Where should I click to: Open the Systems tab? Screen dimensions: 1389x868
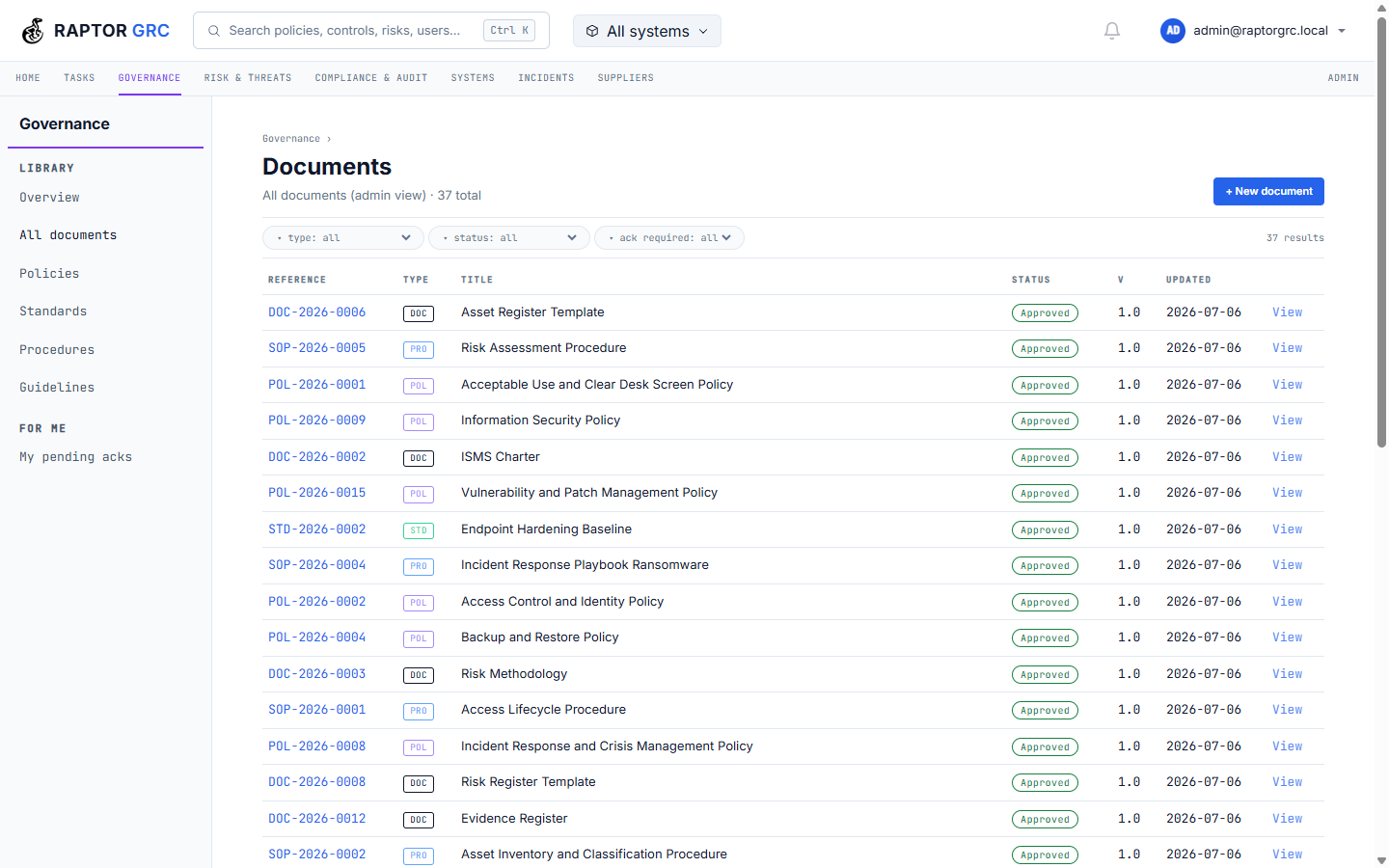click(x=473, y=78)
